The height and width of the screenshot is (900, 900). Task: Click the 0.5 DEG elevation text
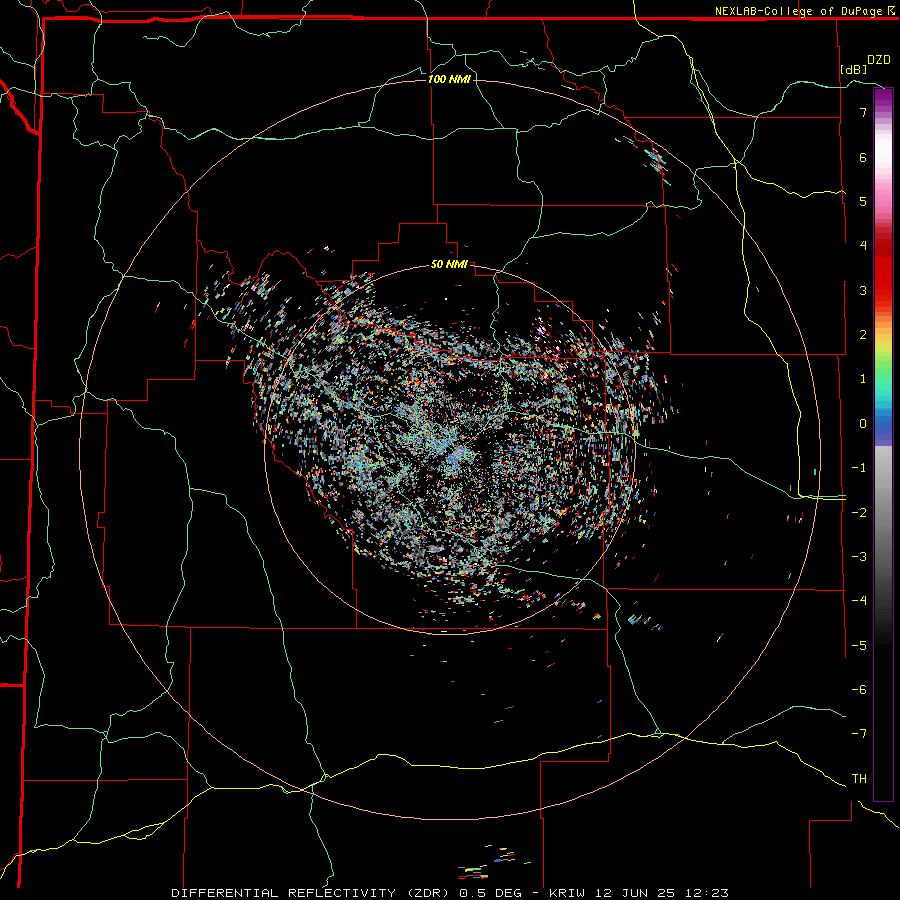(x=491, y=893)
